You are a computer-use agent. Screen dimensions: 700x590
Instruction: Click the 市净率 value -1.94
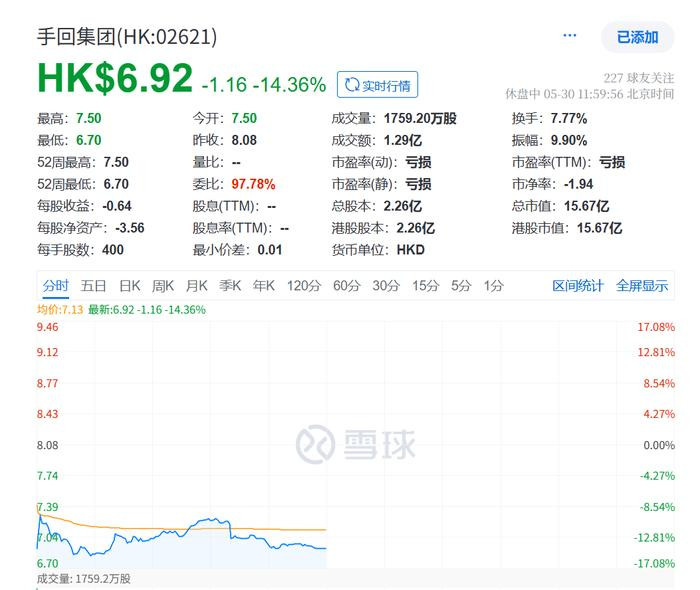coord(578,184)
